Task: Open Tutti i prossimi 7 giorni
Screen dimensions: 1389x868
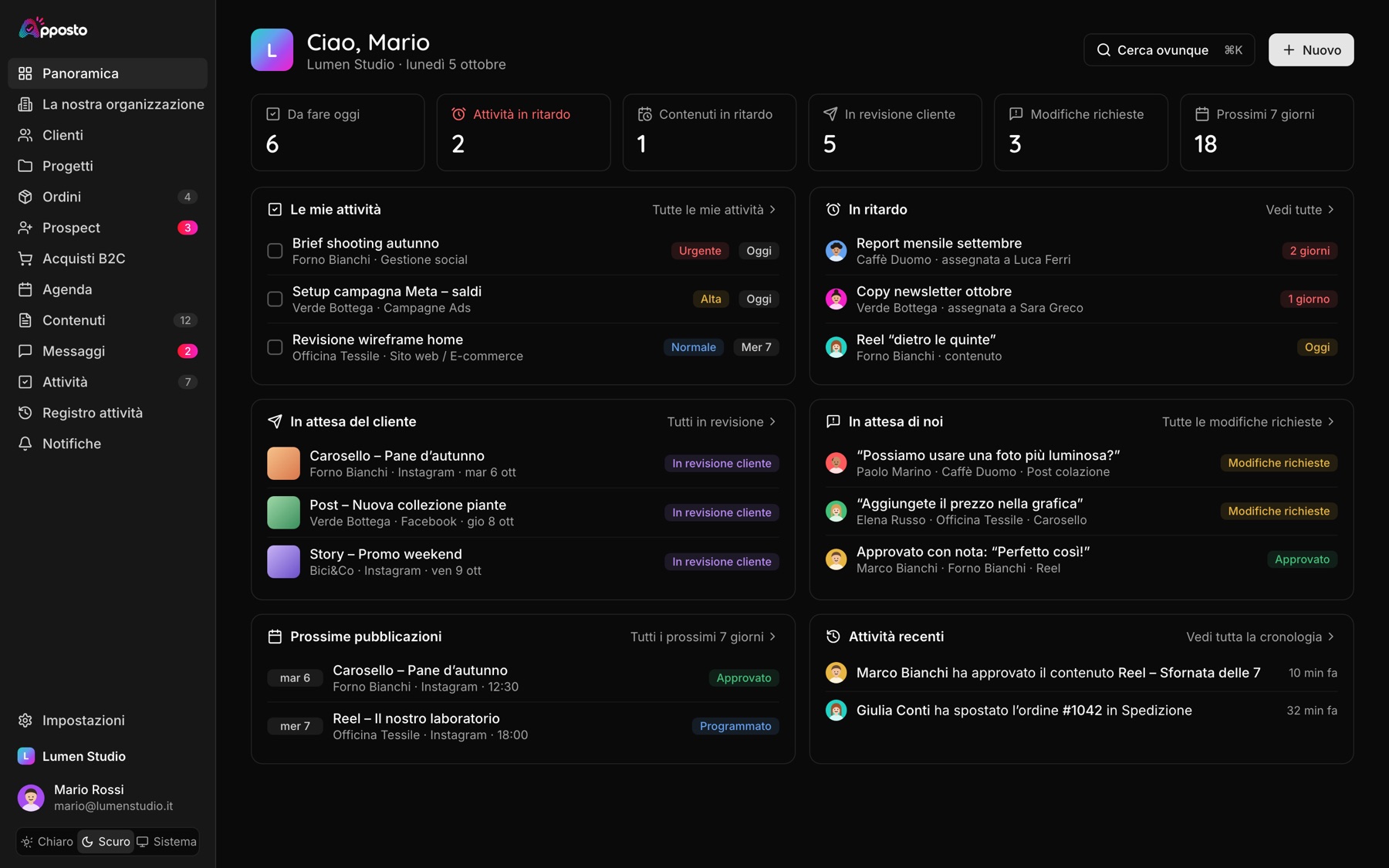Action: [704, 637]
